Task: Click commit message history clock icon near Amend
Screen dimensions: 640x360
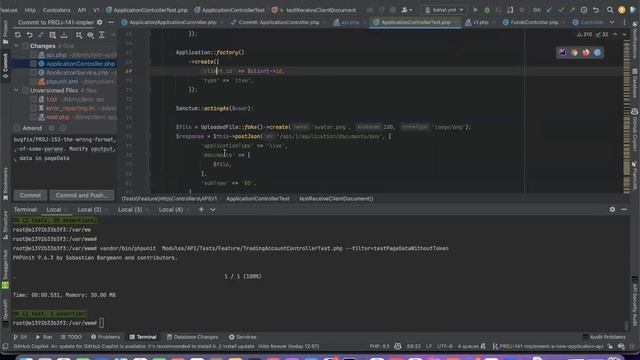Action: 63,128
